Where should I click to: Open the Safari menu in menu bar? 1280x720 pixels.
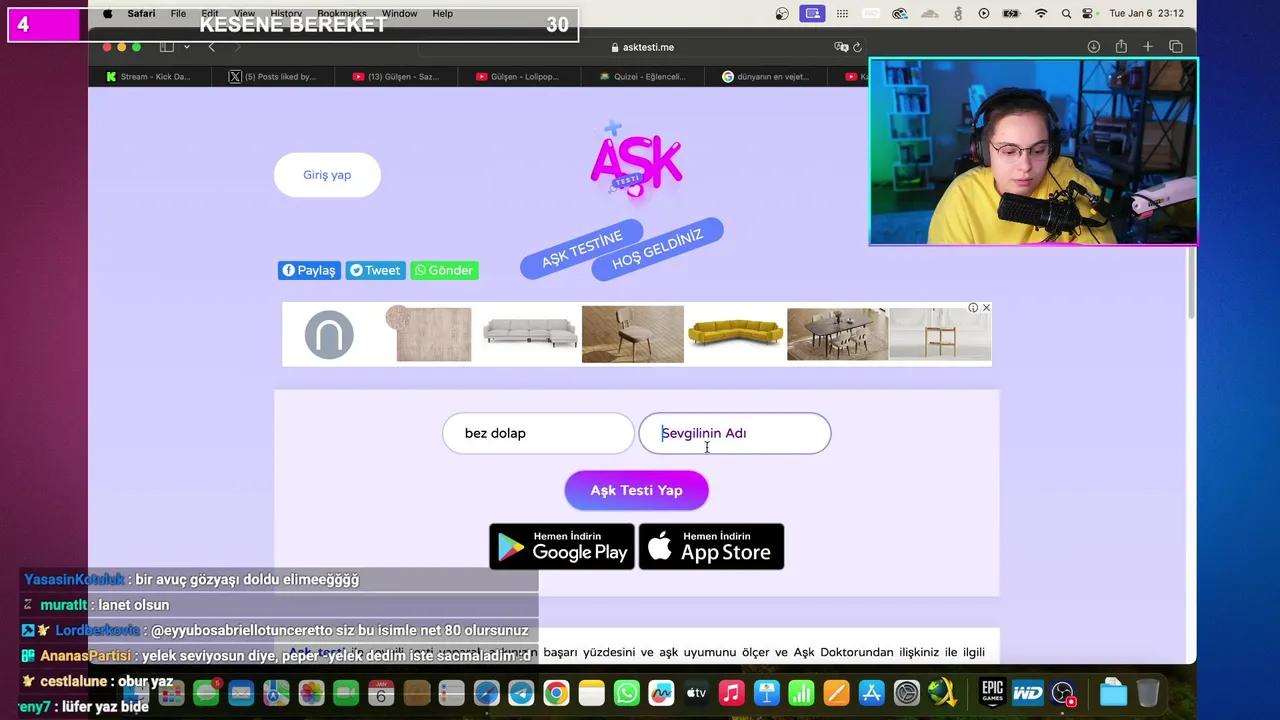coord(141,13)
